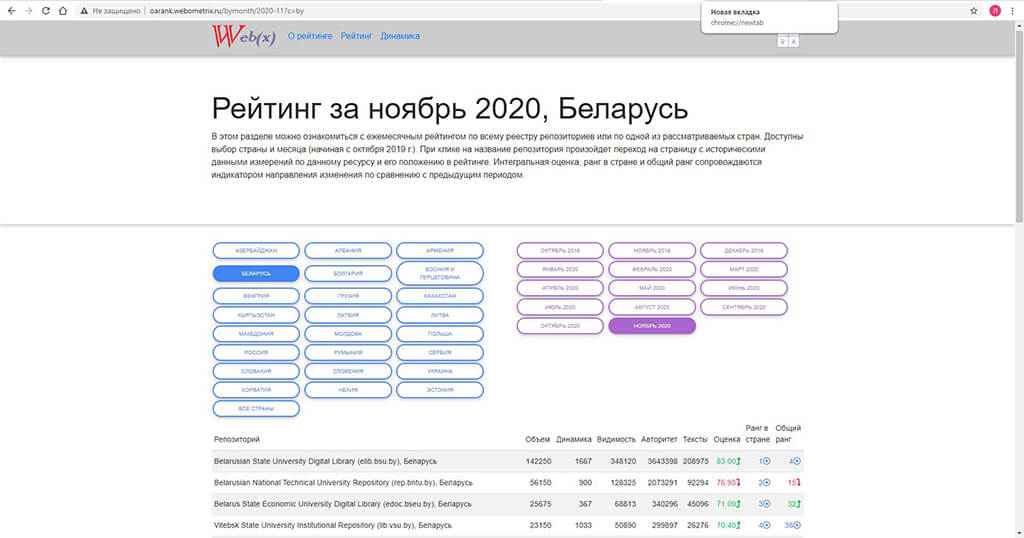The height and width of the screenshot is (538, 1024).
Task: Open the 'О рейтинге' menu item
Action: [310, 36]
